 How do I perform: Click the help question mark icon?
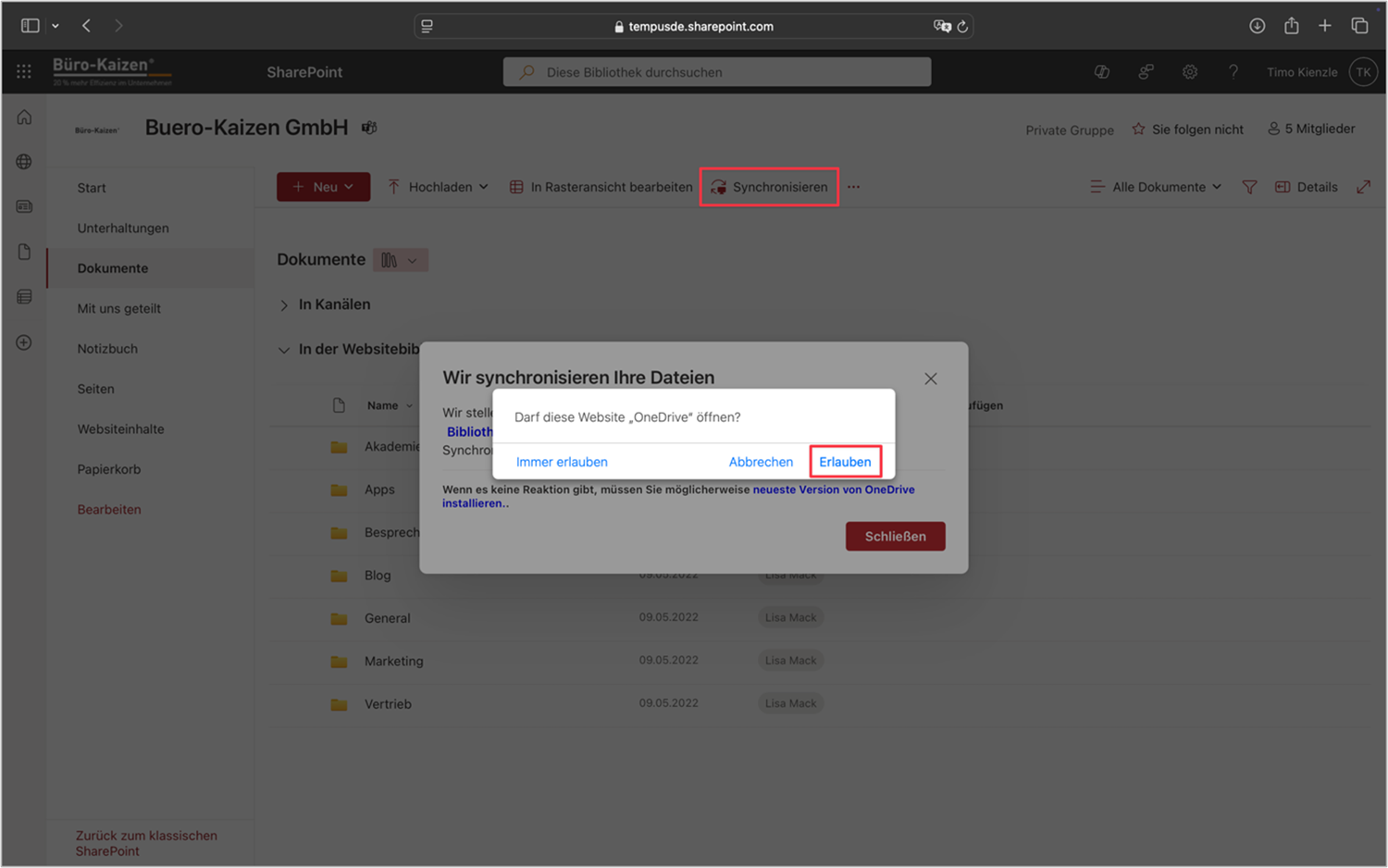tap(1233, 71)
